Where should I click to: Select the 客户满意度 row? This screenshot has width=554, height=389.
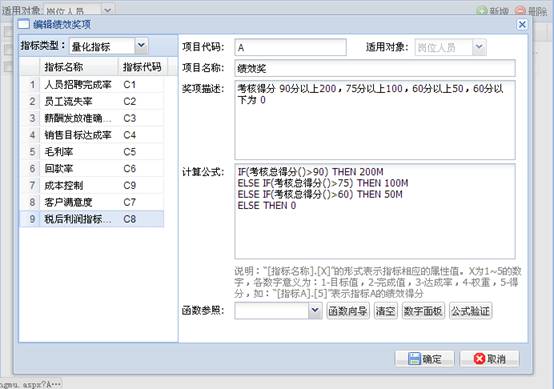[92, 202]
